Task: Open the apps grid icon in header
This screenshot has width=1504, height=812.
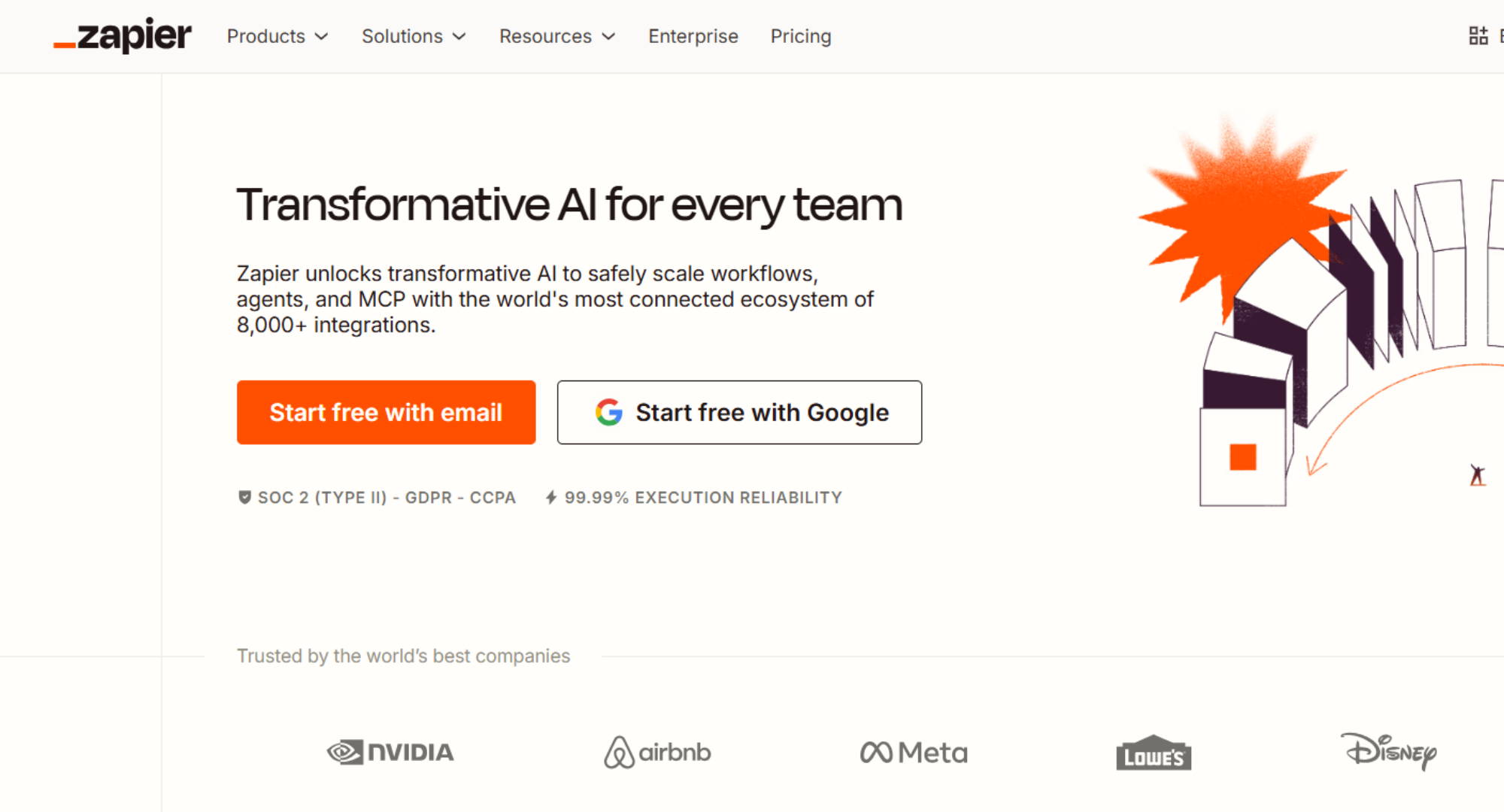Action: 1478,36
